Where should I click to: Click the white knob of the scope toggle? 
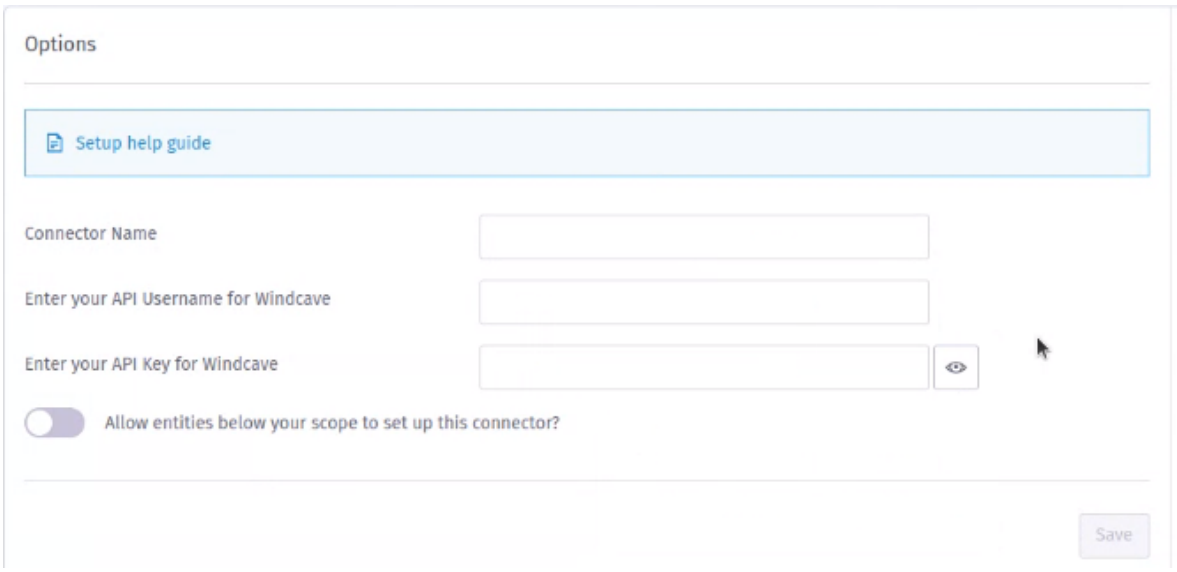click(40, 423)
